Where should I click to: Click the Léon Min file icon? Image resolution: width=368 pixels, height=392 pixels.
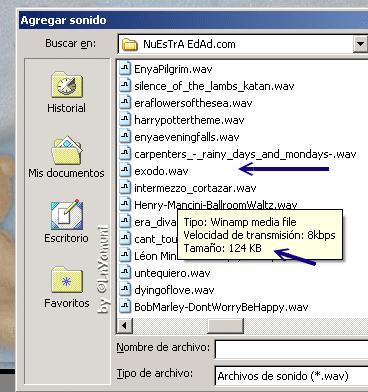(125, 255)
